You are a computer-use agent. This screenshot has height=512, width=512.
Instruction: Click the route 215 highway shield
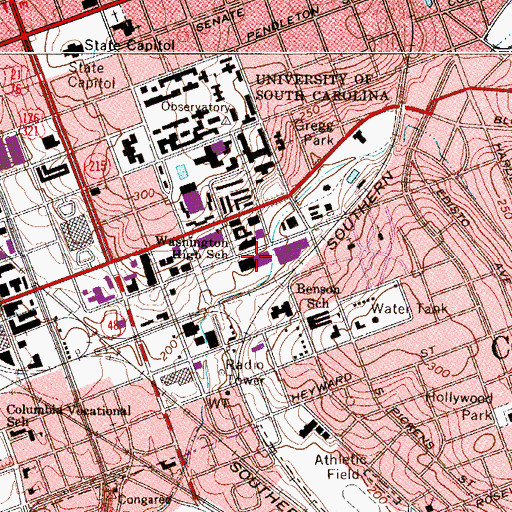tap(97, 166)
